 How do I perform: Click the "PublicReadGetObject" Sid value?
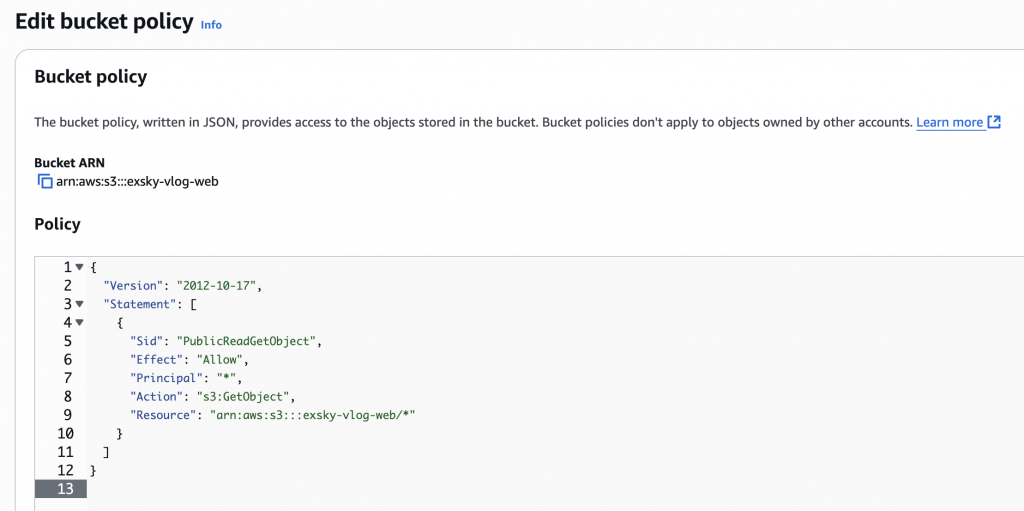247,341
